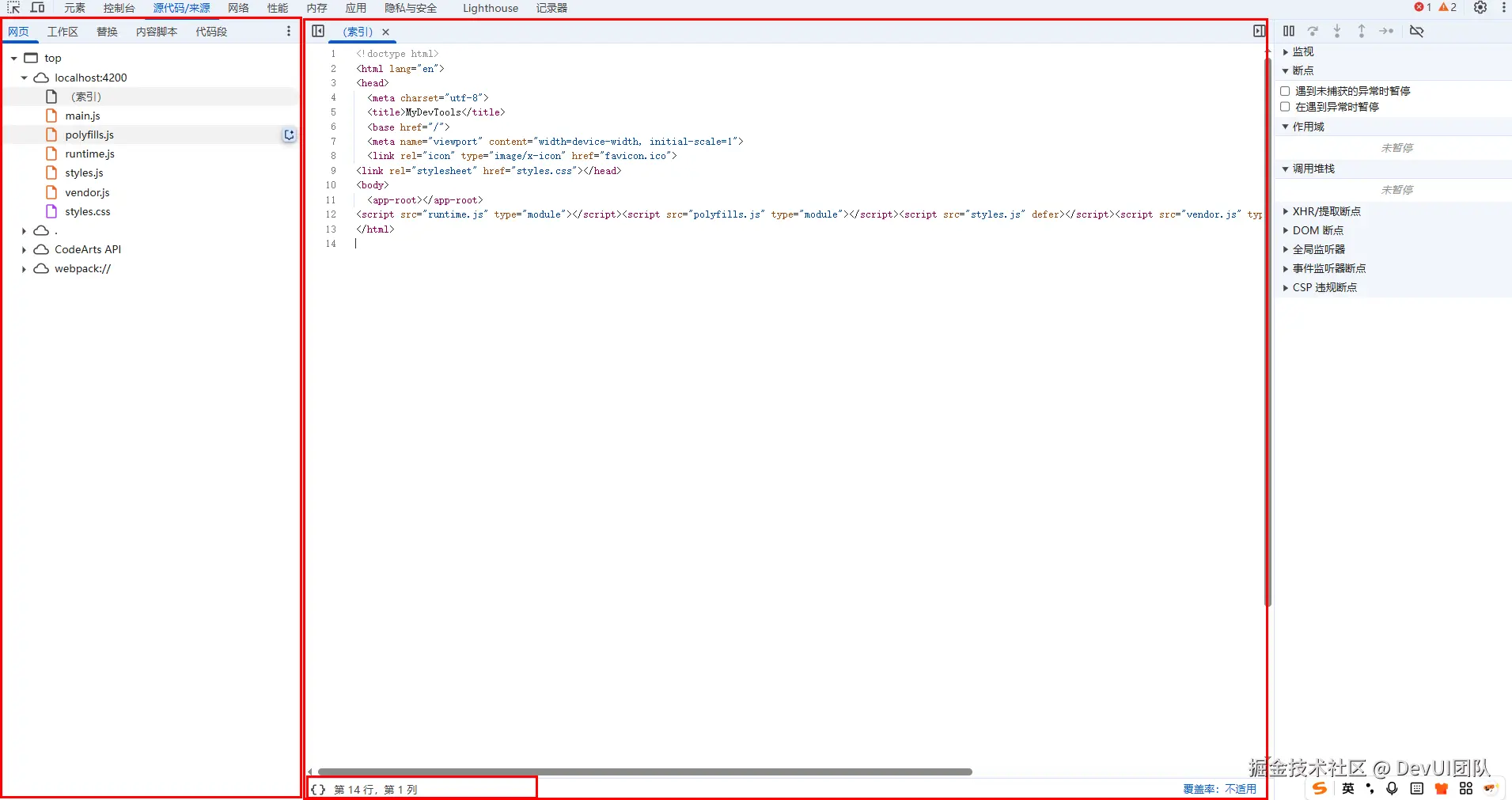Click the Step button in debugger toolbar
The width and height of the screenshot is (1512, 800).
[x=1386, y=32]
